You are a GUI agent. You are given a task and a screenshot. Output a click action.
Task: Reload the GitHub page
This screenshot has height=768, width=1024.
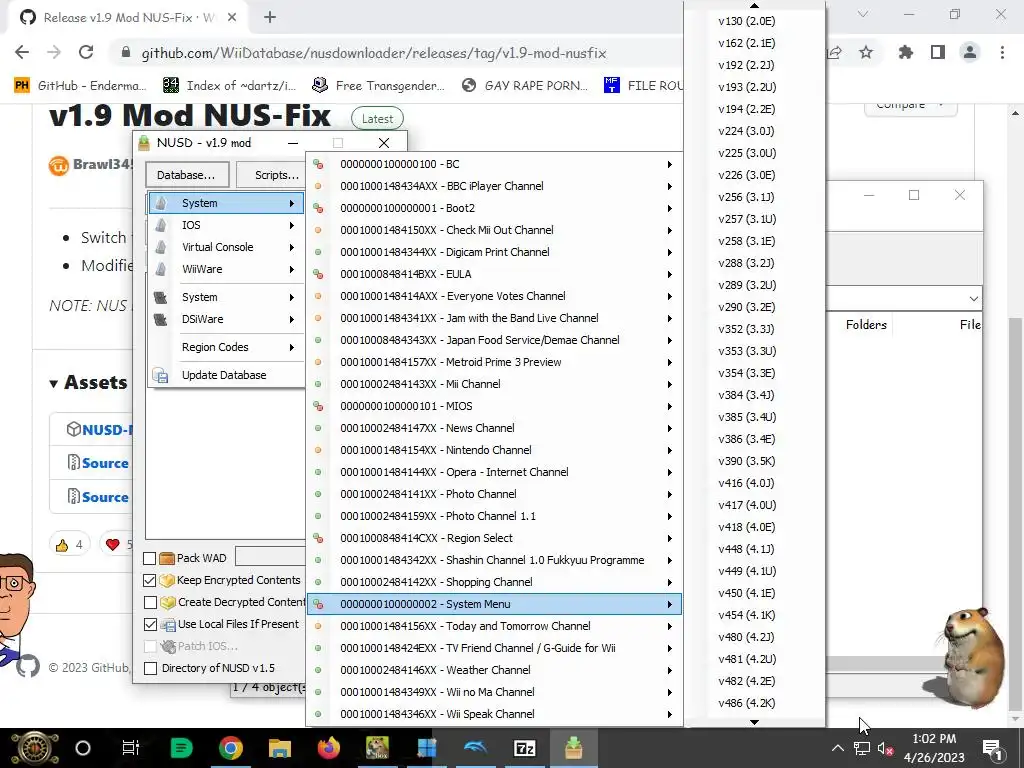pyautogui.click(x=86, y=52)
